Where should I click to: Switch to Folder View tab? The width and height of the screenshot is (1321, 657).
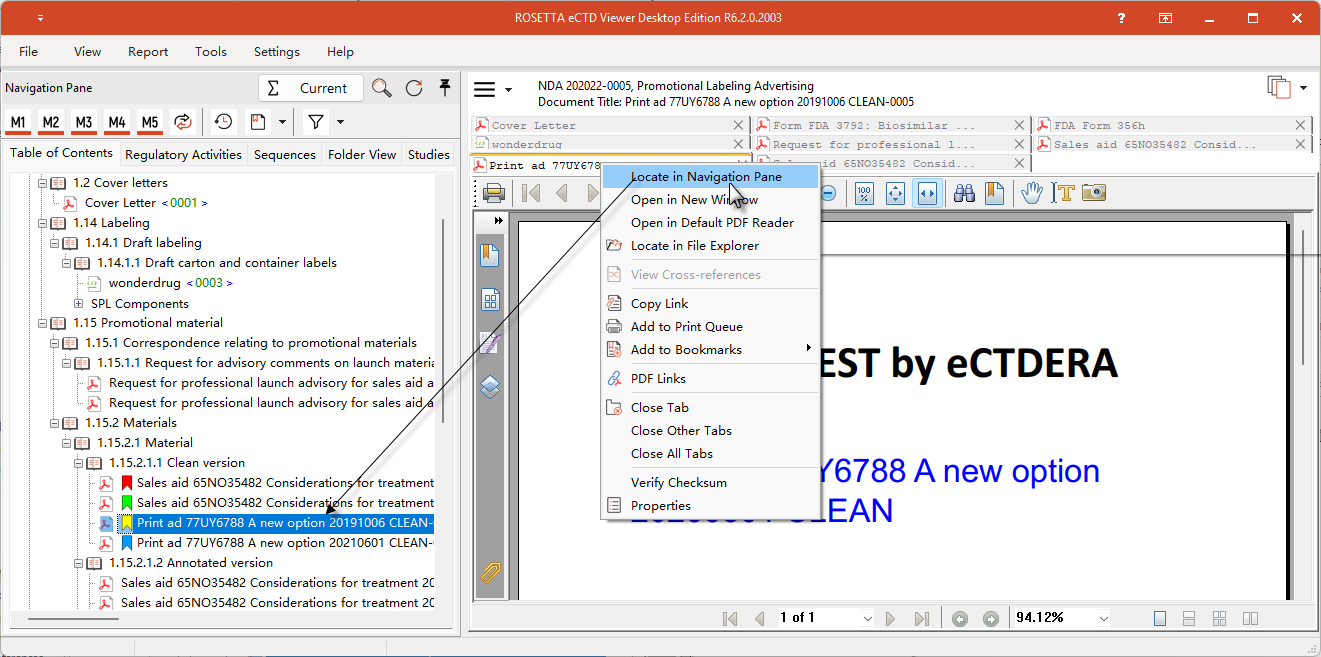coord(362,154)
